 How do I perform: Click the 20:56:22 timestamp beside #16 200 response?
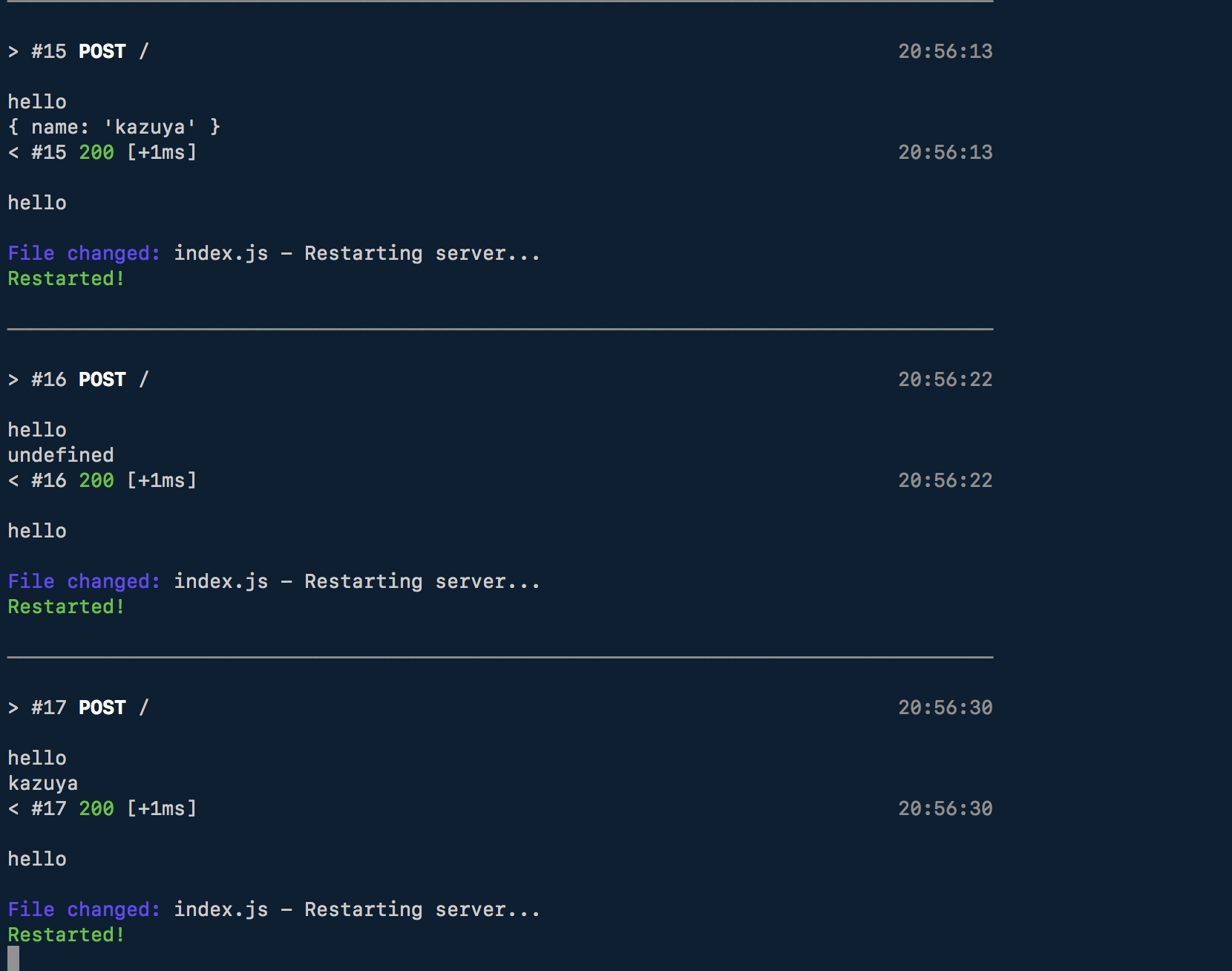pos(945,480)
